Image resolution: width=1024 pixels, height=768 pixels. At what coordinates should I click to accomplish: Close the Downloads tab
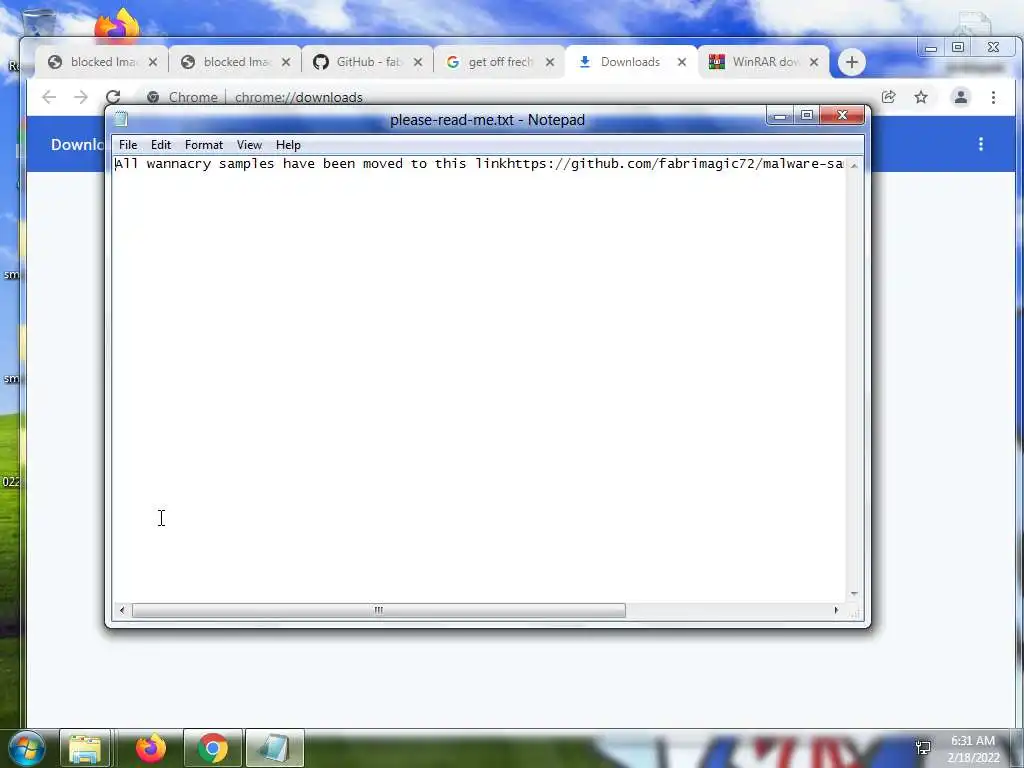pyautogui.click(x=682, y=62)
